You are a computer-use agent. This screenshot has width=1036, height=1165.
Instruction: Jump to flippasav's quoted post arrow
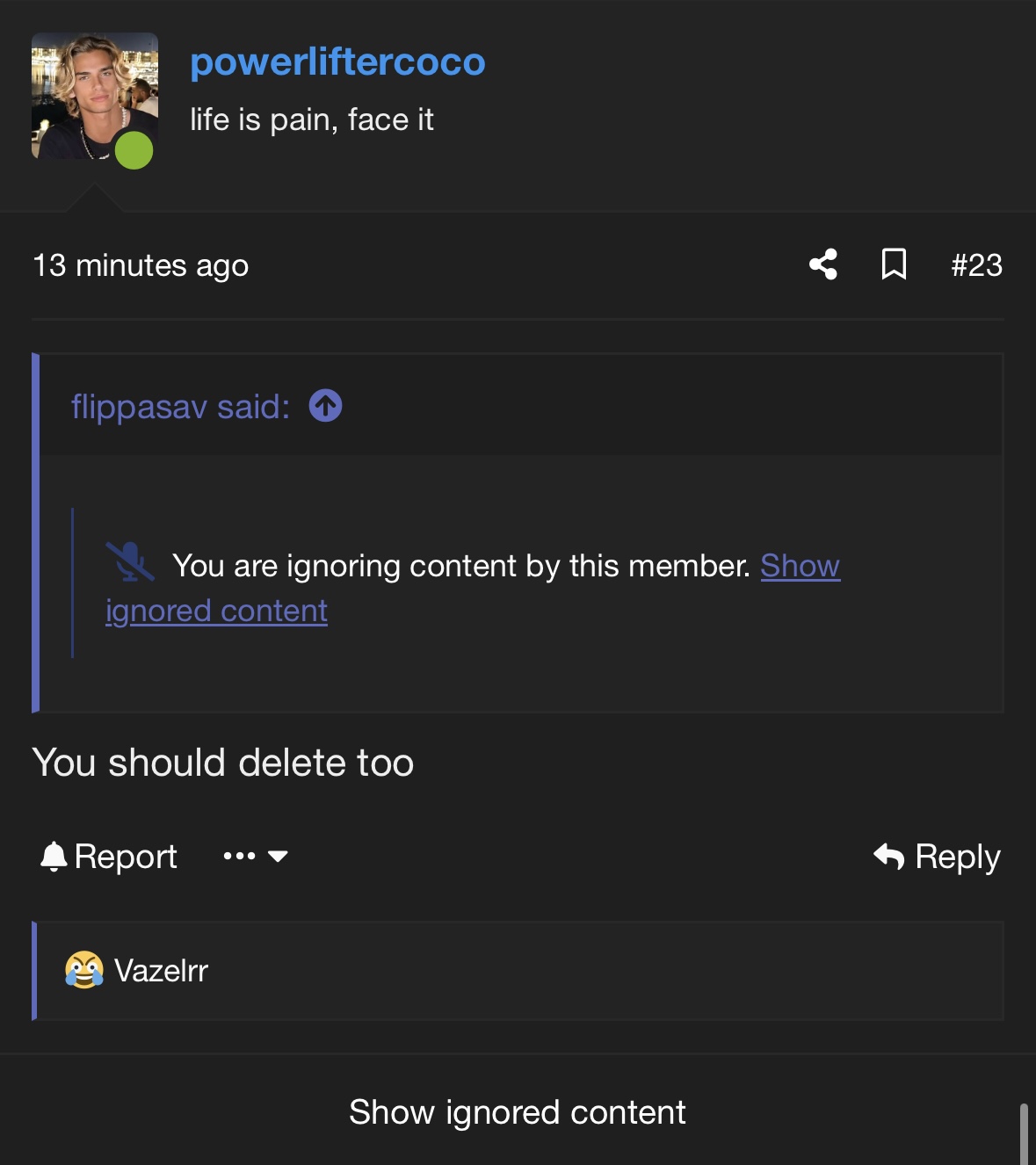pos(325,406)
